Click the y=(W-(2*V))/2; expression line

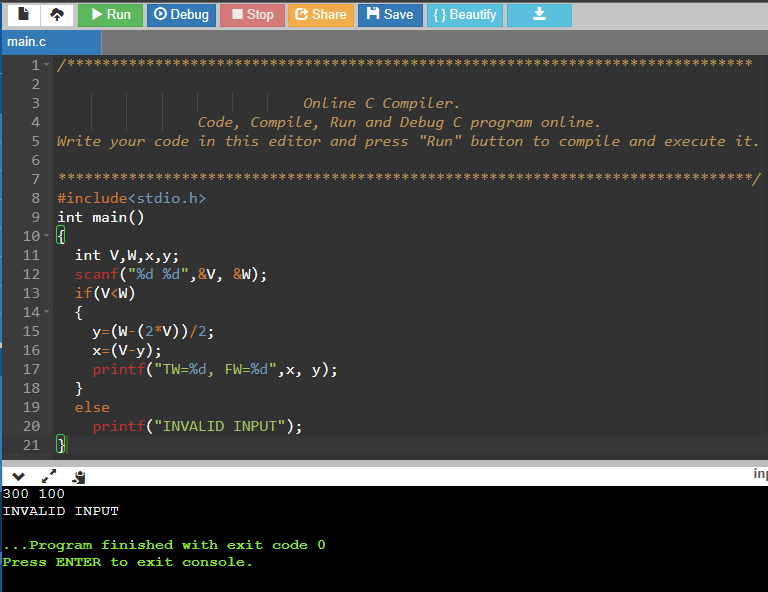coord(153,332)
